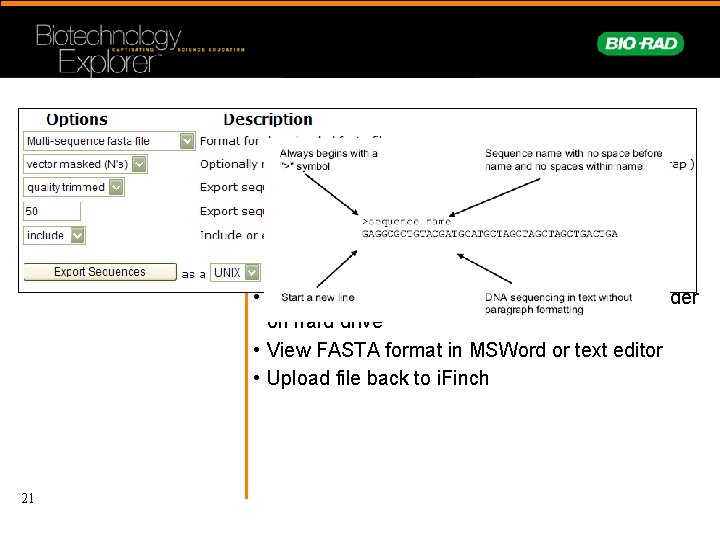Expand the include dropdown
This screenshot has height=540, width=720.
54,235
